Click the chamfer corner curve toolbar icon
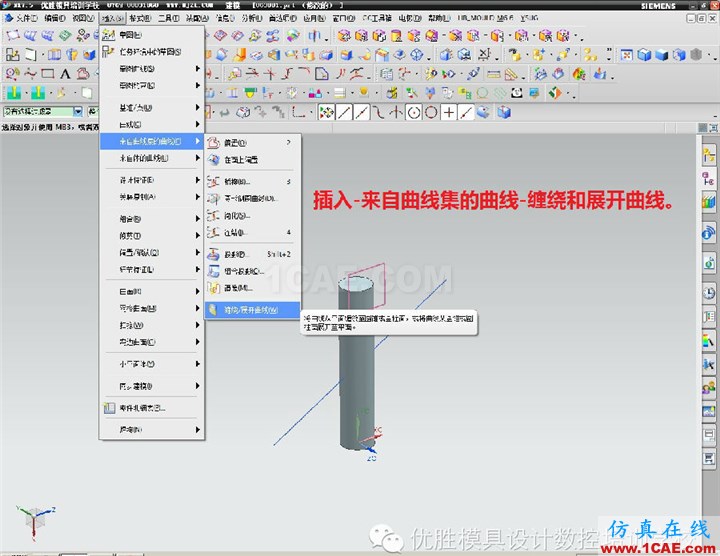720x556 pixels. click(322, 73)
